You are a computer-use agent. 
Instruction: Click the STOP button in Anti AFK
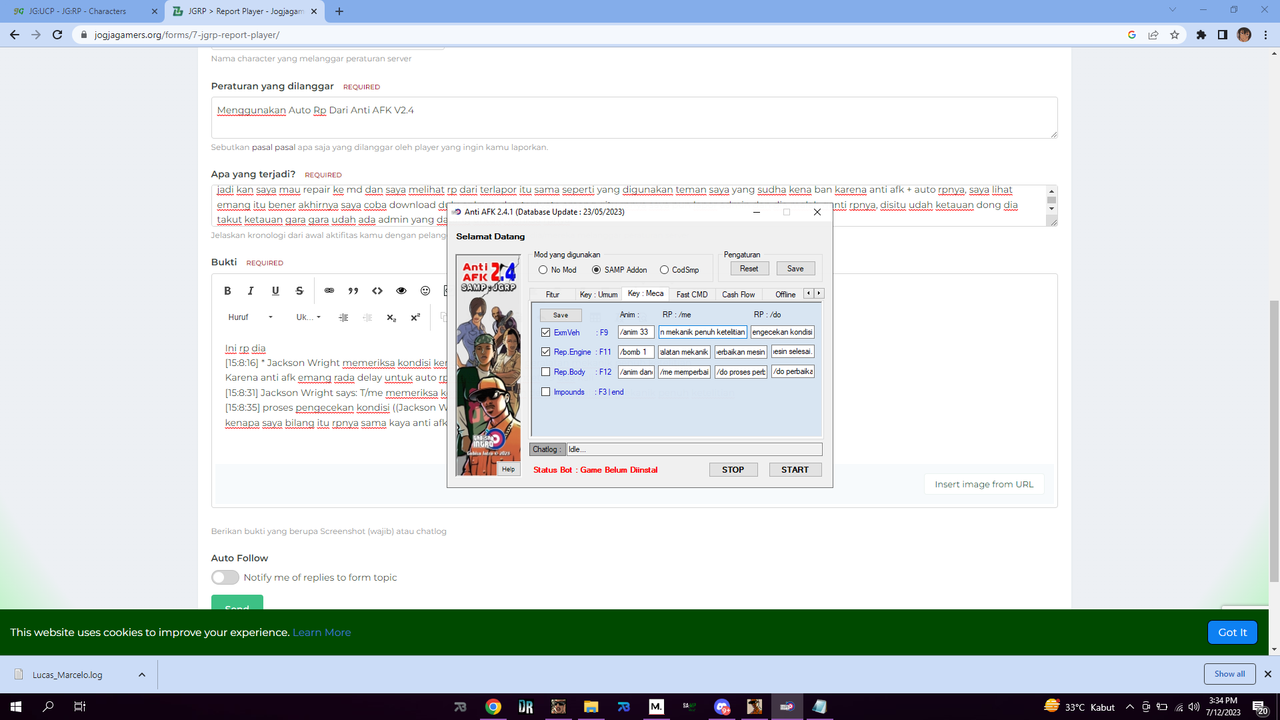tap(733, 469)
